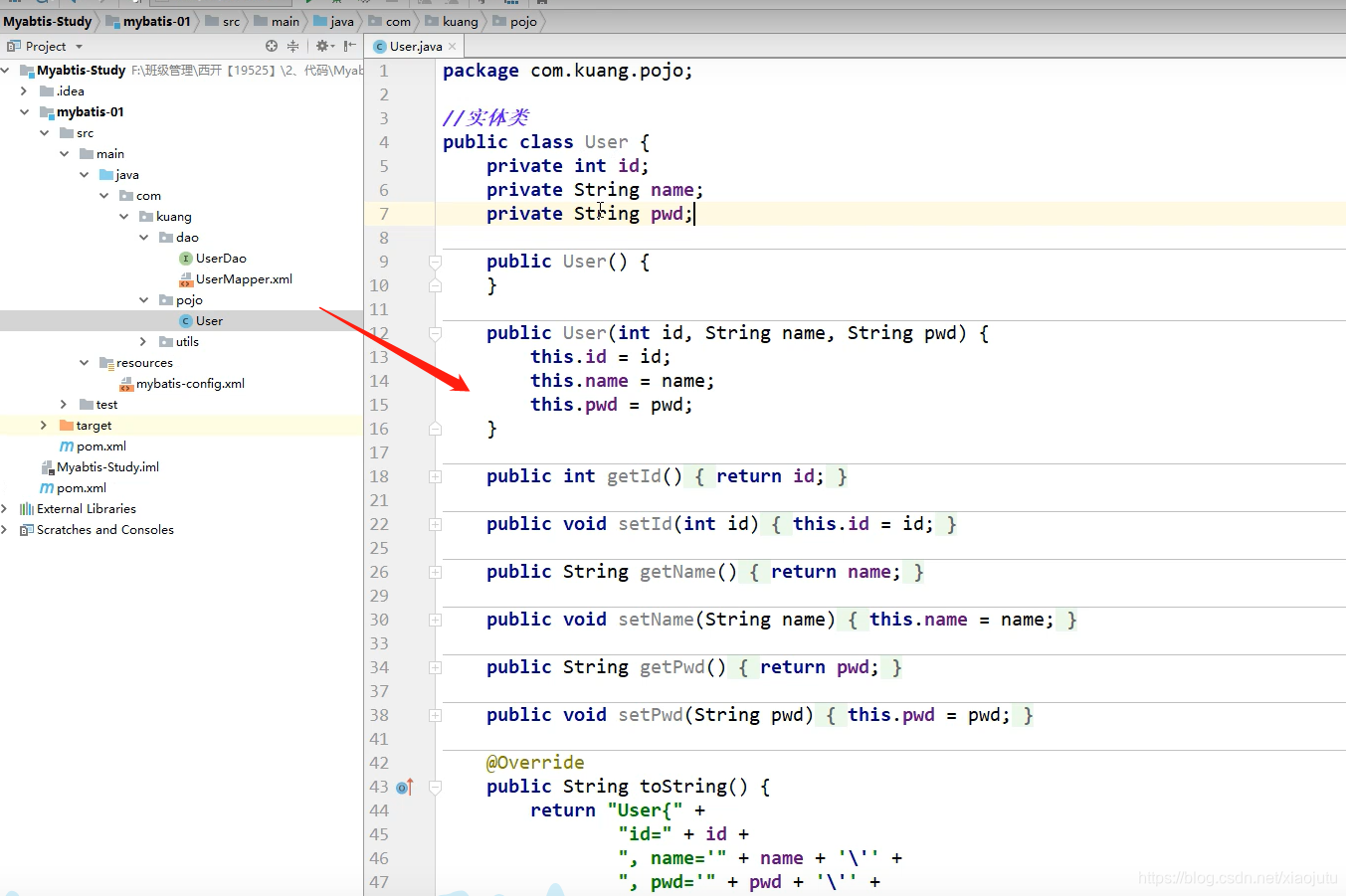Click the com breadcrumb

390,21
